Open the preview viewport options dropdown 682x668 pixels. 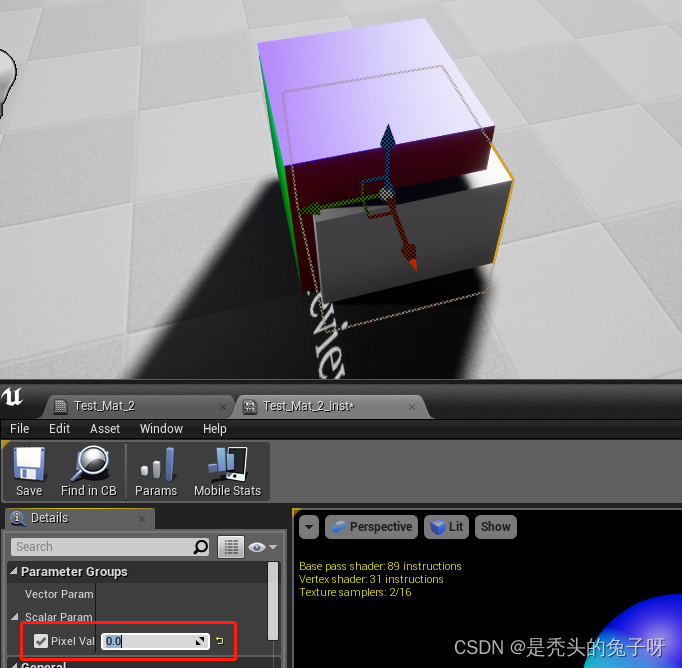click(x=309, y=527)
